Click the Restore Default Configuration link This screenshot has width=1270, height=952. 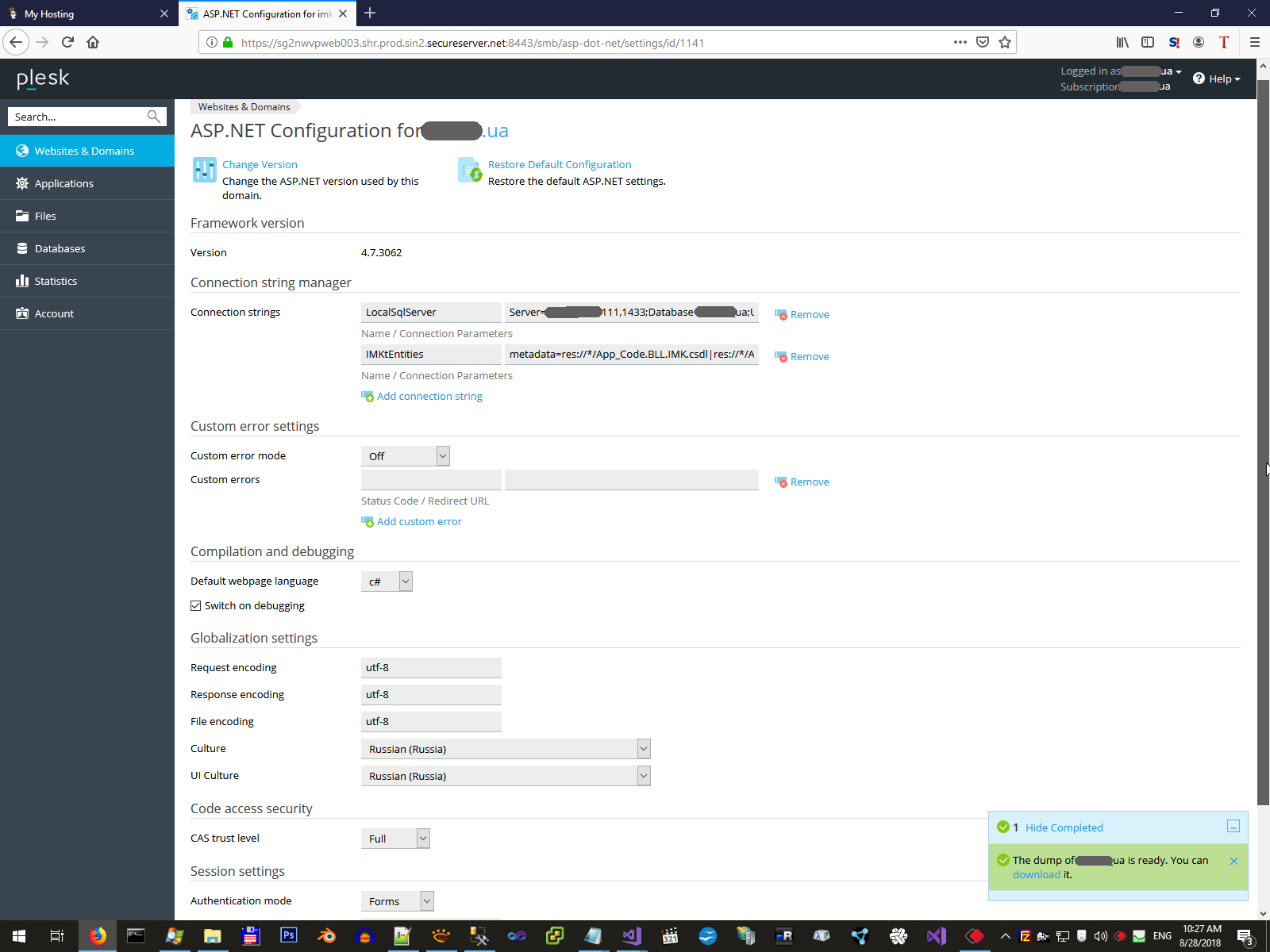tap(560, 164)
